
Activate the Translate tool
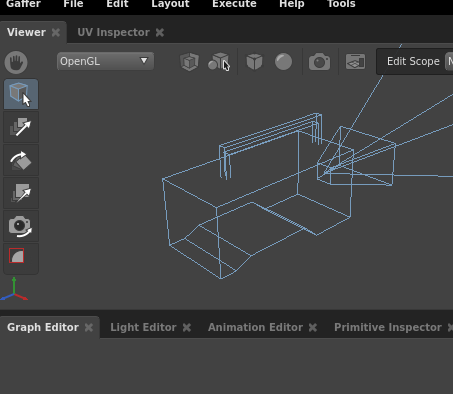[21, 127]
